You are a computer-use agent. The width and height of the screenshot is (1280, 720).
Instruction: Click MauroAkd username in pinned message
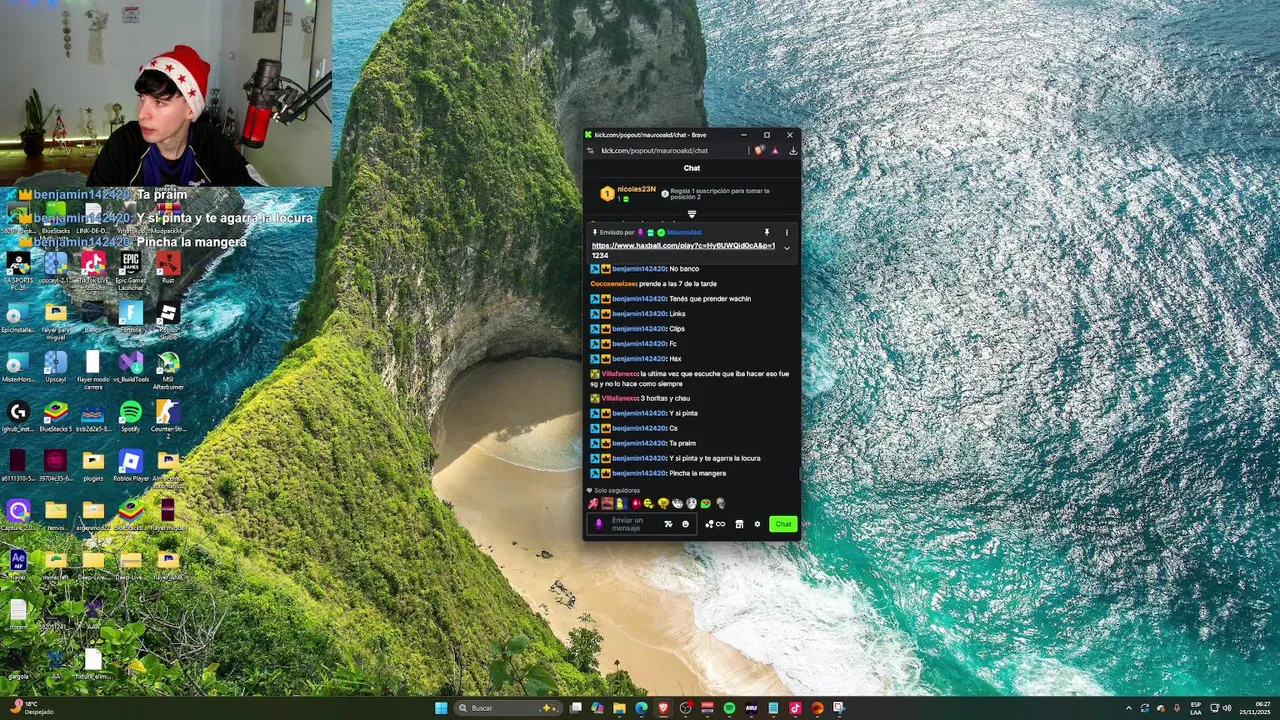684,232
